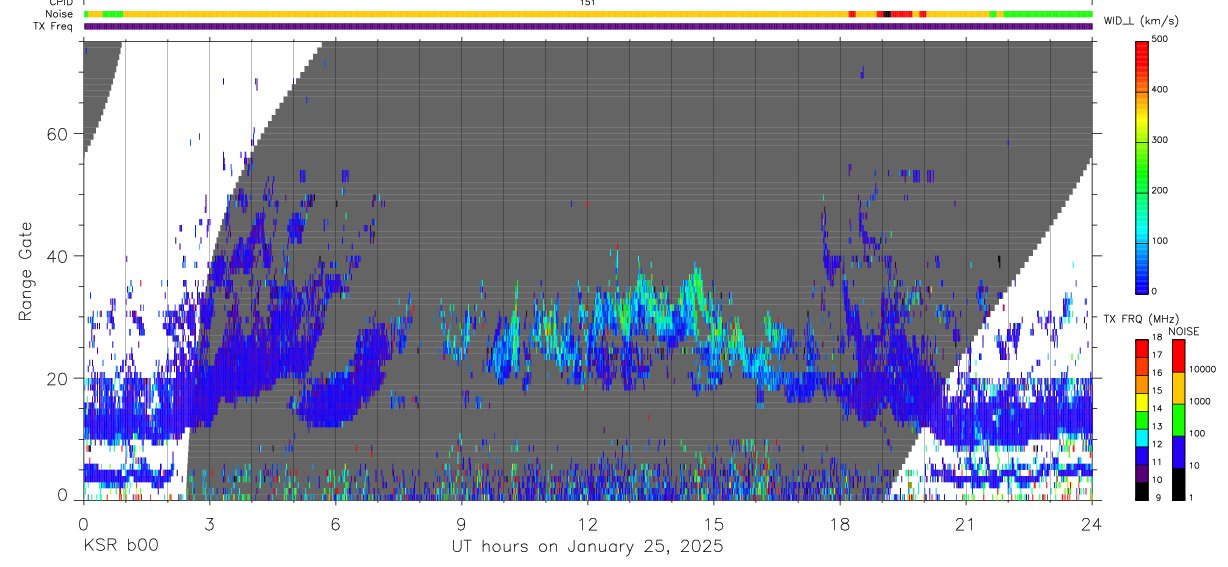Viewport: 1228px width, 567px height.
Task: Click the orange swatch in NOISE legend
Action: click(x=1178, y=388)
